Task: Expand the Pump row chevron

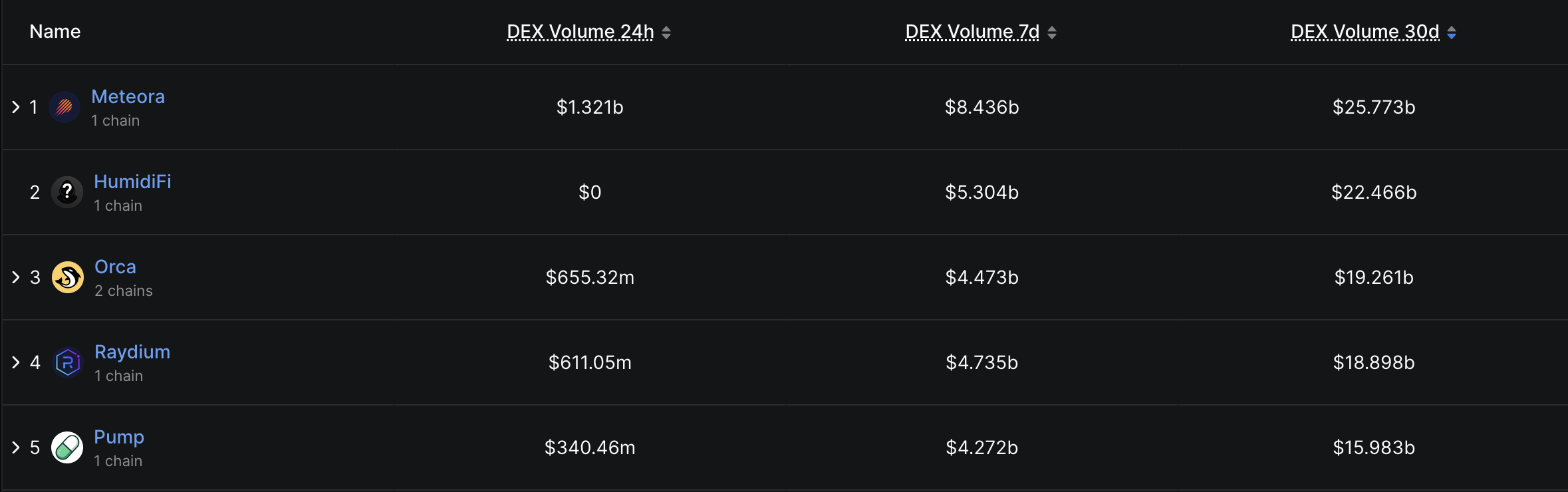Action: click(16, 447)
